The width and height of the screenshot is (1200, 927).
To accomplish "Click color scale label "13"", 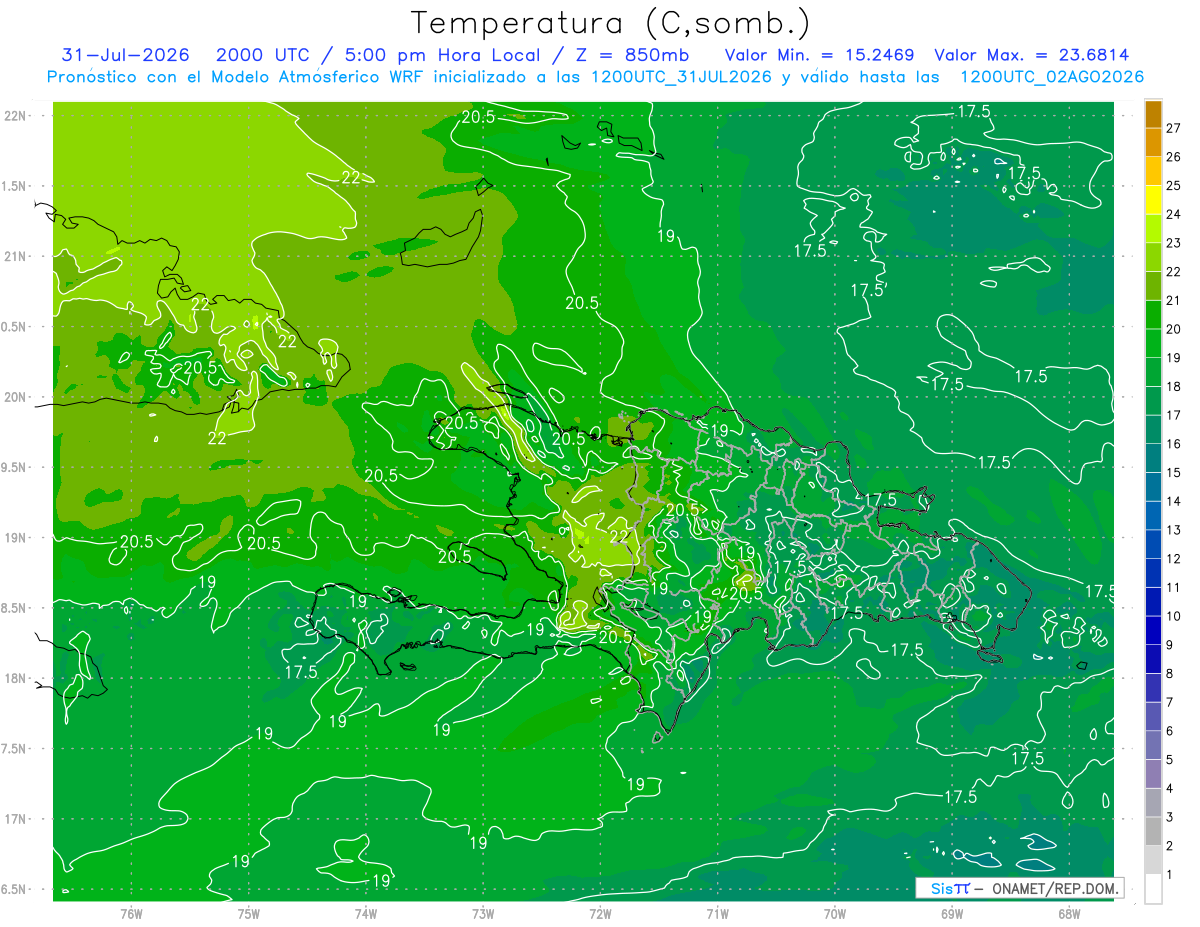I will point(1174,530).
